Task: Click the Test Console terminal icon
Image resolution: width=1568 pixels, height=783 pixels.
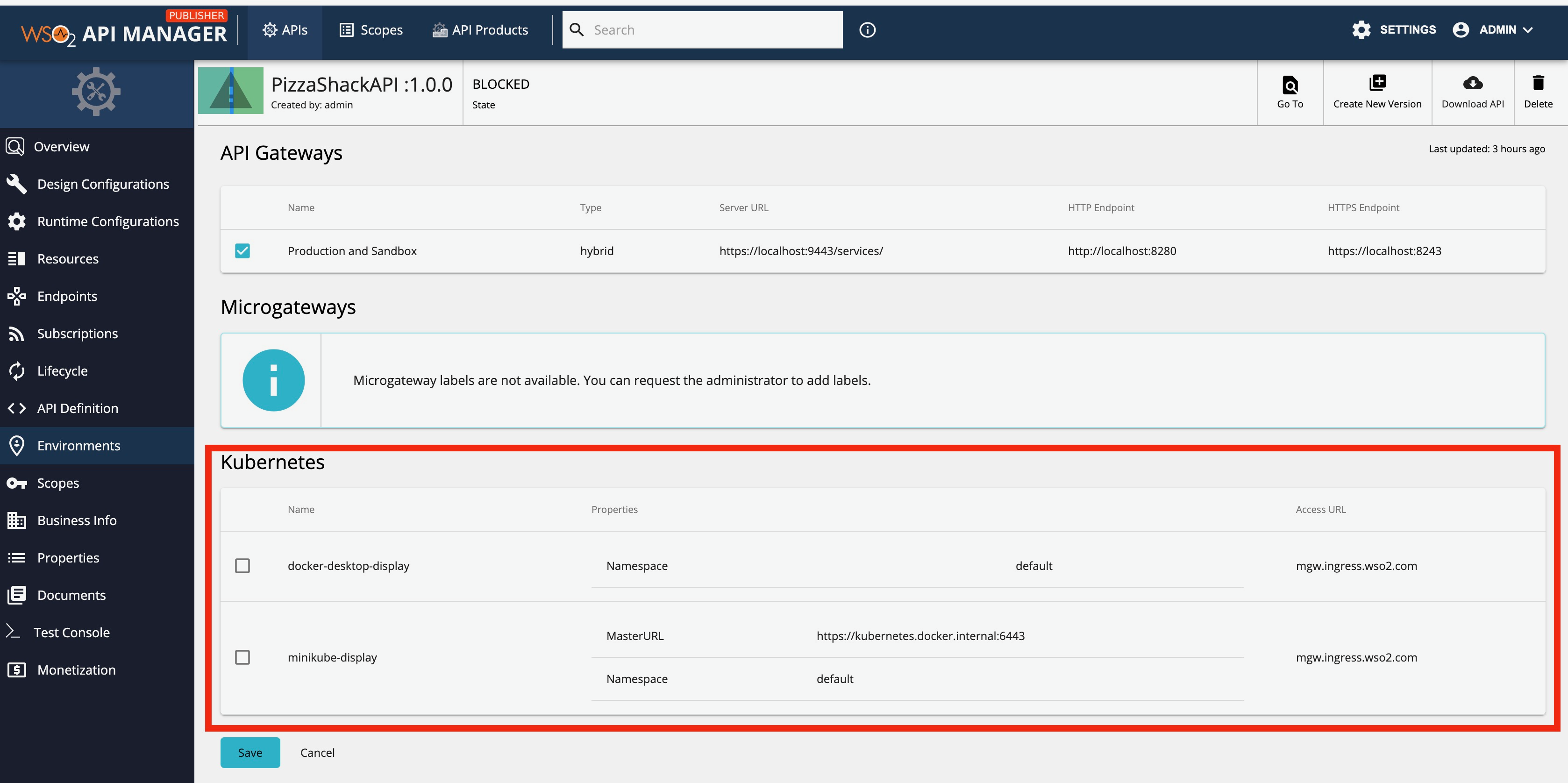Action: pos(13,631)
